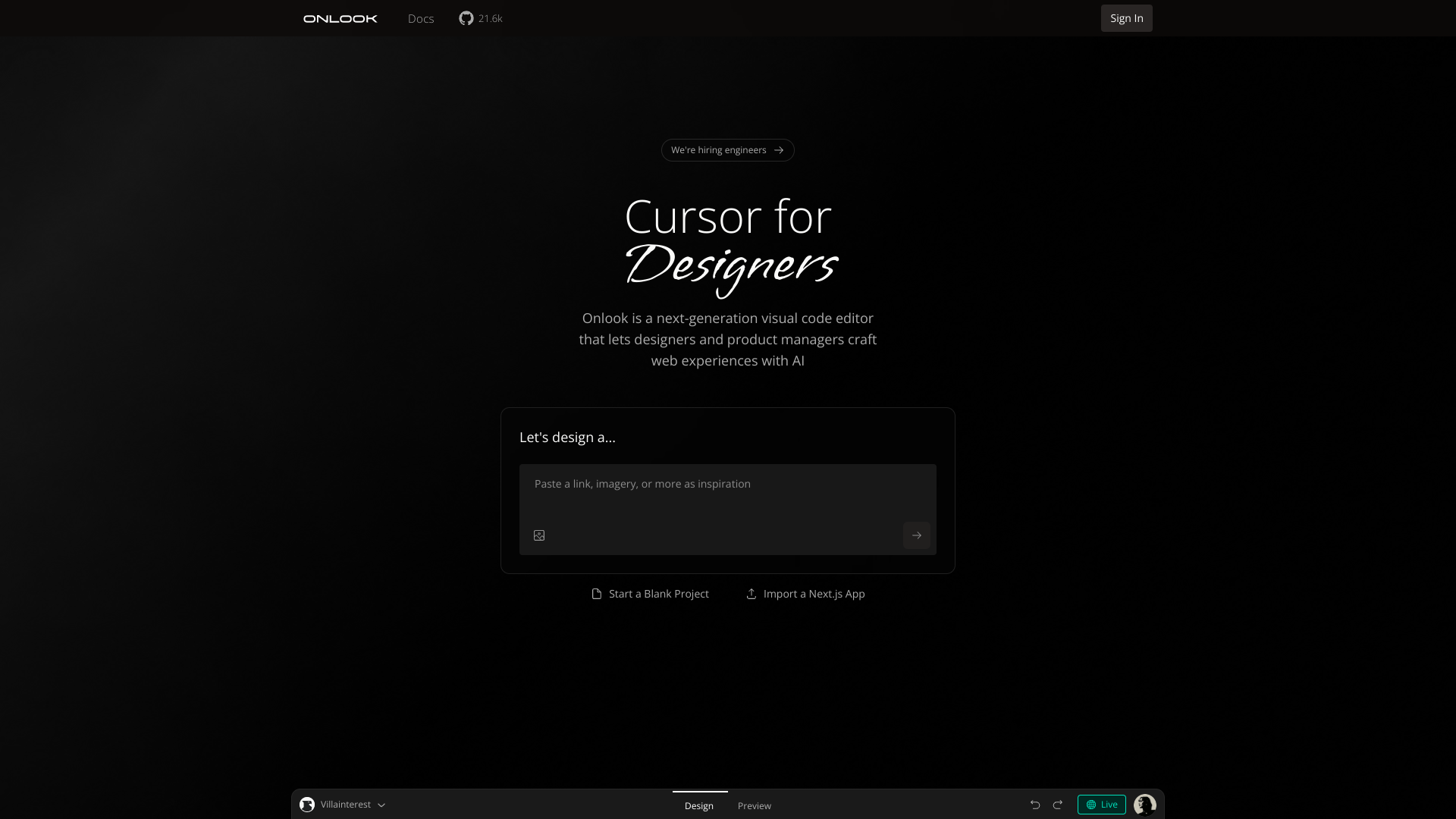Select Import a Next.js App
The width and height of the screenshot is (1456, 819).
[x=814, y=594]
